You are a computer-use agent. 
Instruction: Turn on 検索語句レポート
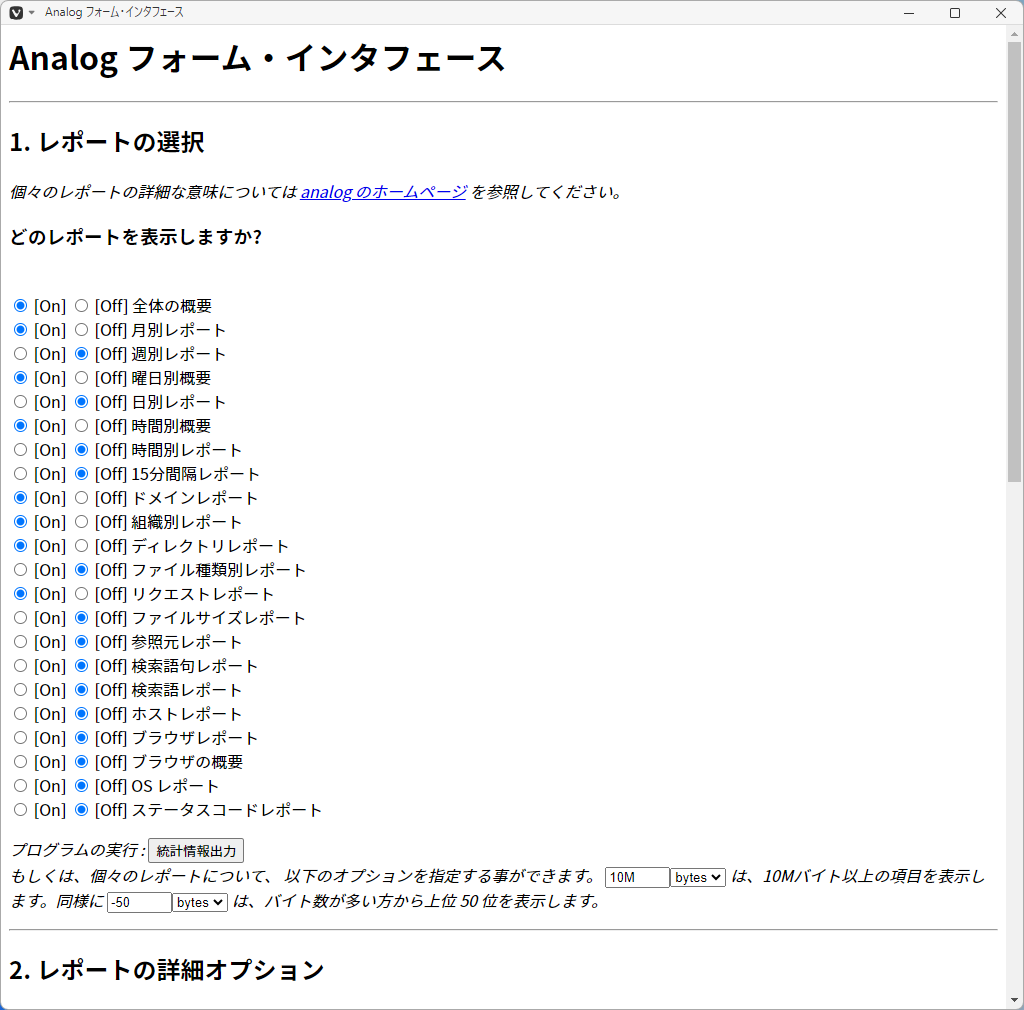coord(20,666)
